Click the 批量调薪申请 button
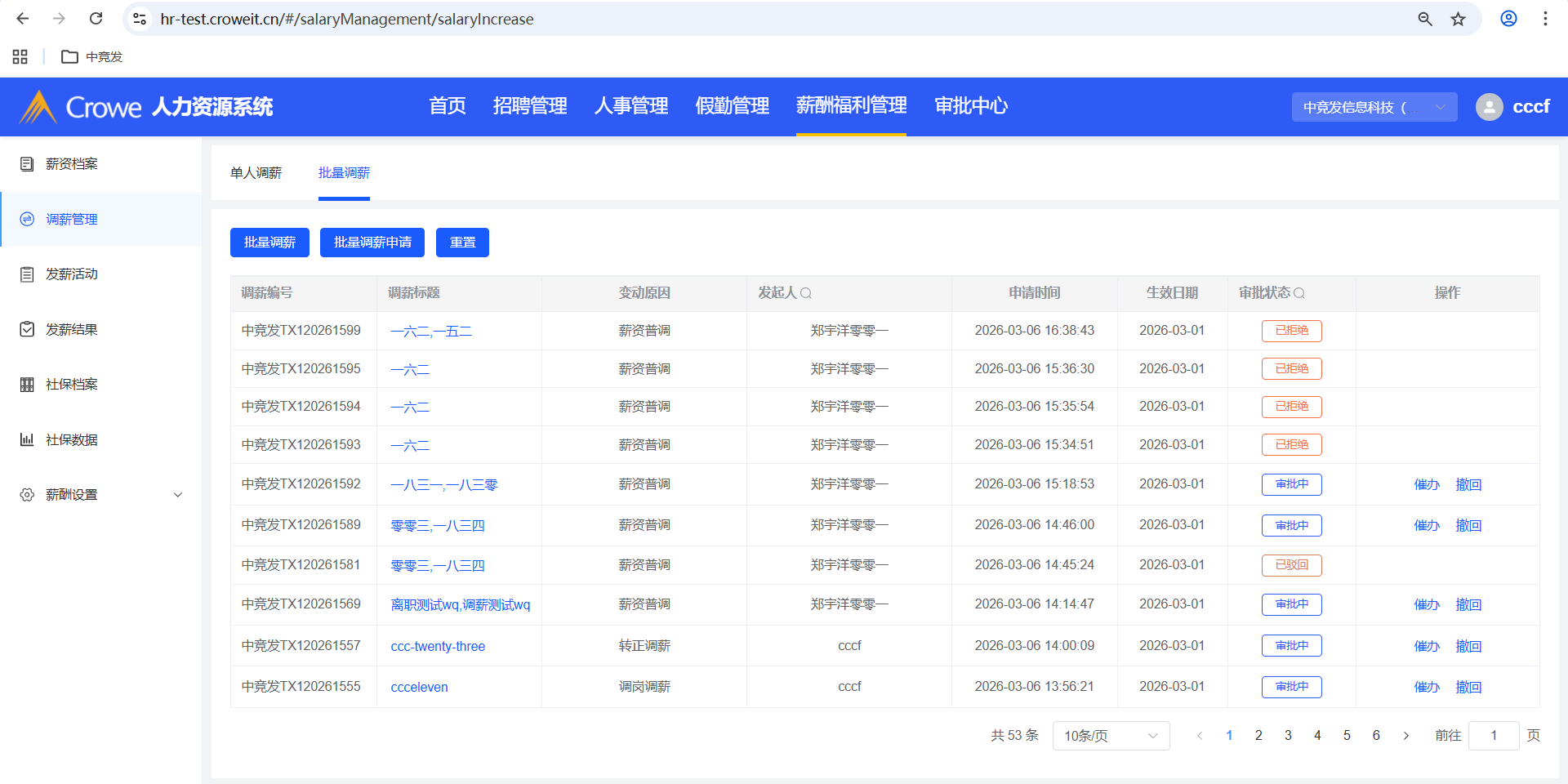The width and height of the screenshot is (1568, 784). pos(372,243)
